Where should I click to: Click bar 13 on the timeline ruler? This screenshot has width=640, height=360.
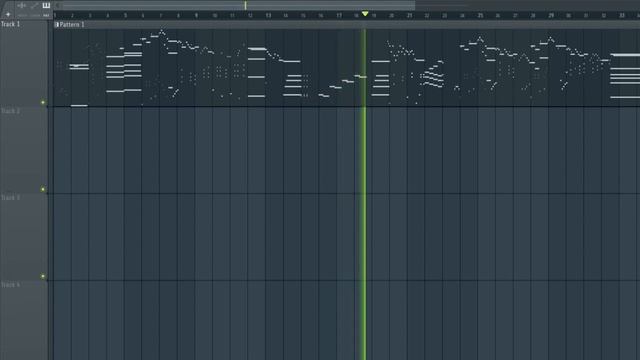click(x=268, y=16)
